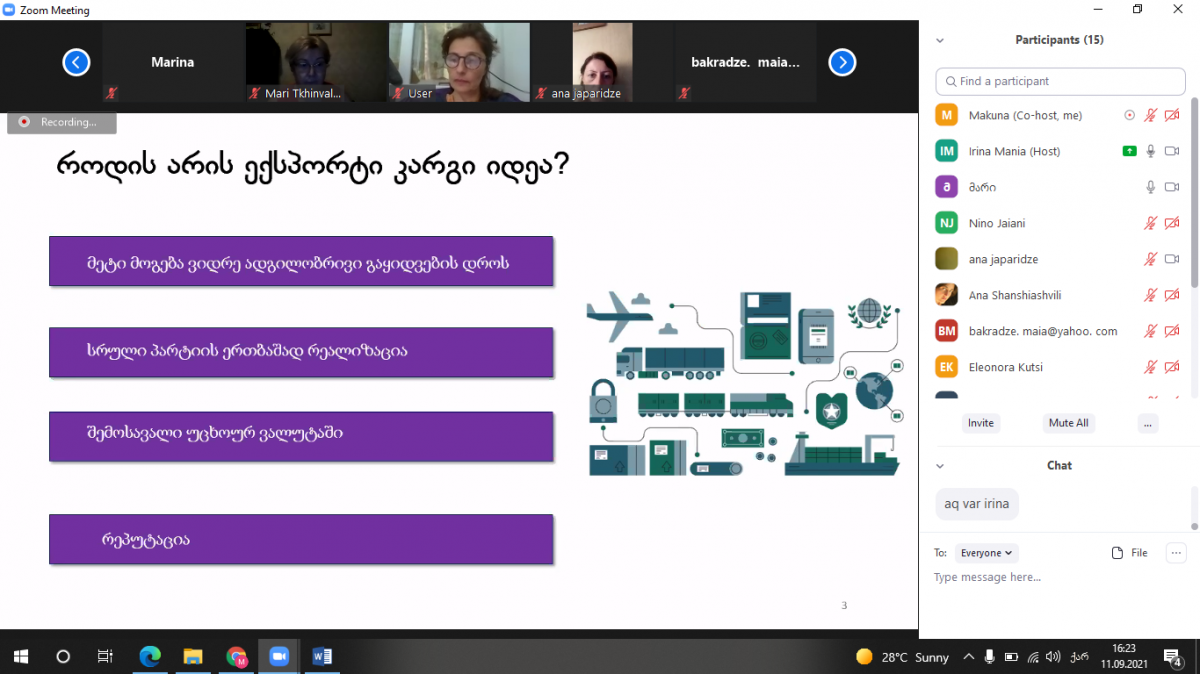Open Microsoft Word from the taskbar
1200x674 pixels.
pyautogui.click(x=322, y=656)
